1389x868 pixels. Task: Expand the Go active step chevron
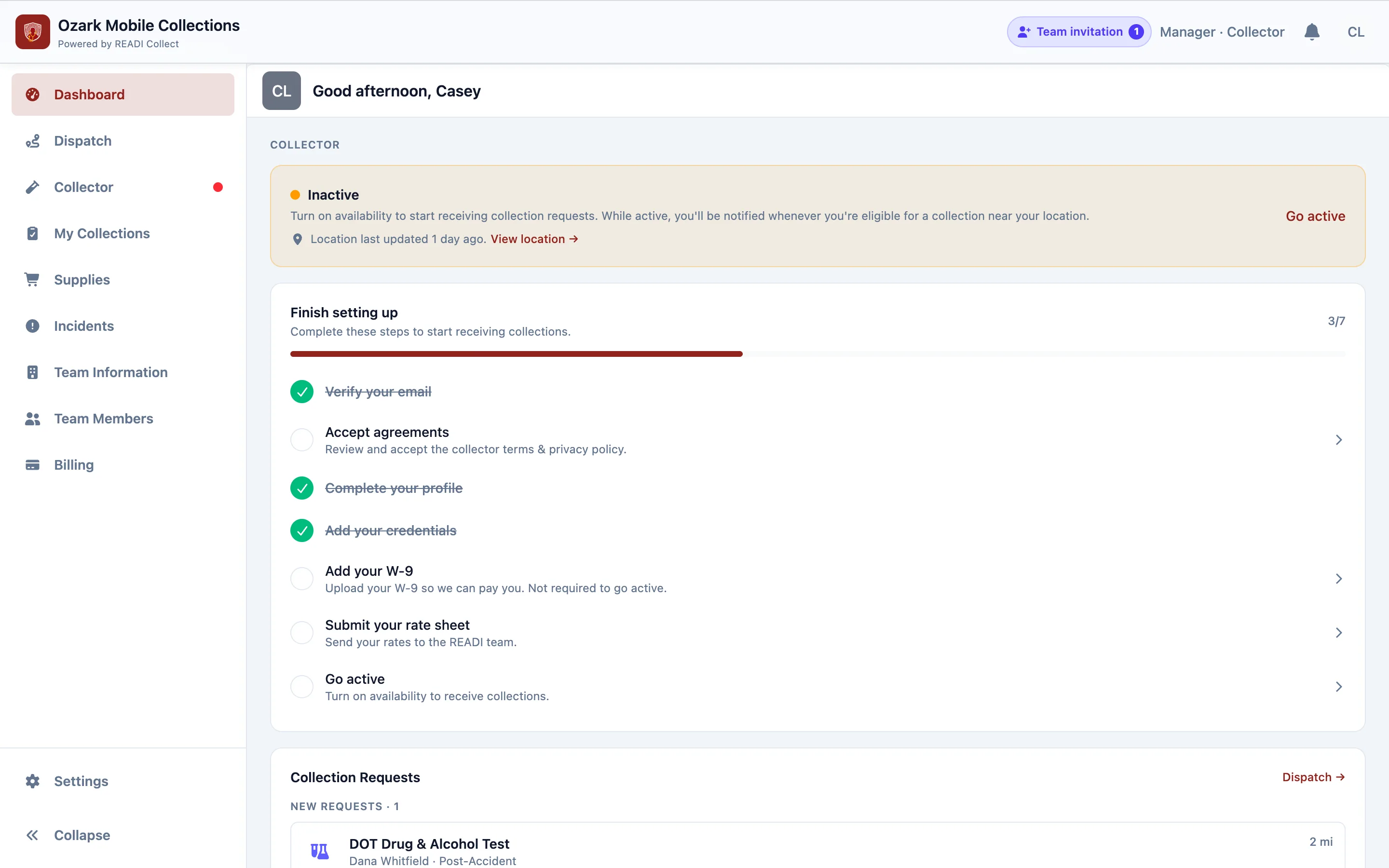point(1338,687)
